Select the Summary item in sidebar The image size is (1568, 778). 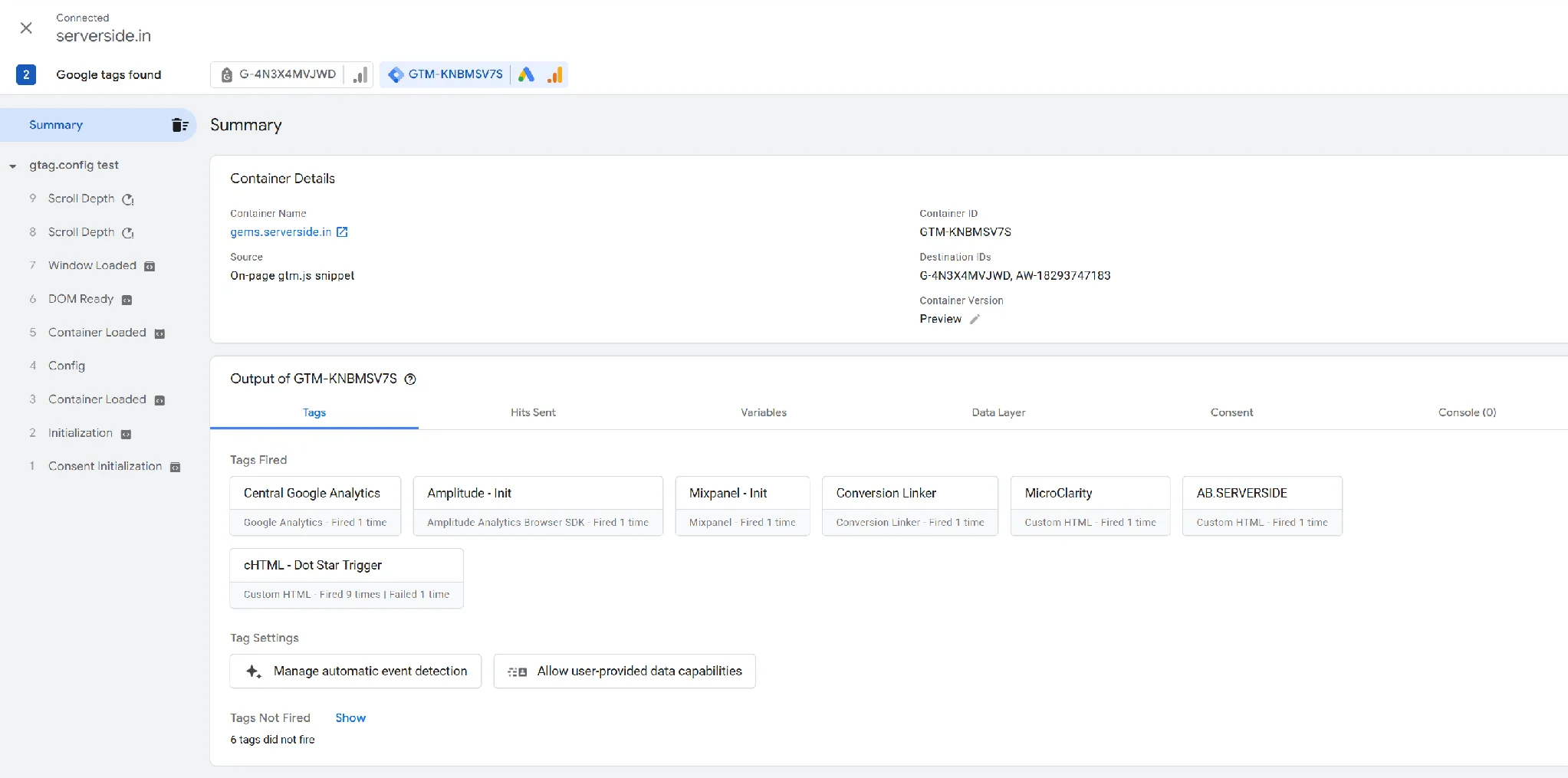(x=98, y=125)
